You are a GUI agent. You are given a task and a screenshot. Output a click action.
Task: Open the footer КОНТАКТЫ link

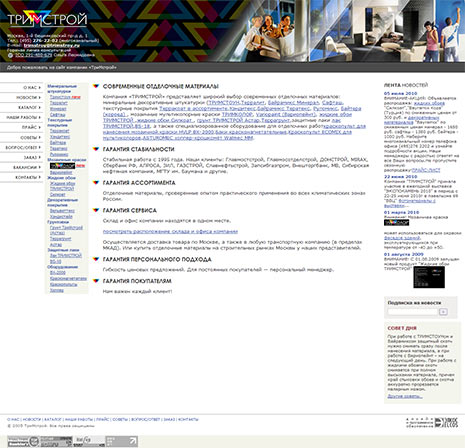coord(188,419)
